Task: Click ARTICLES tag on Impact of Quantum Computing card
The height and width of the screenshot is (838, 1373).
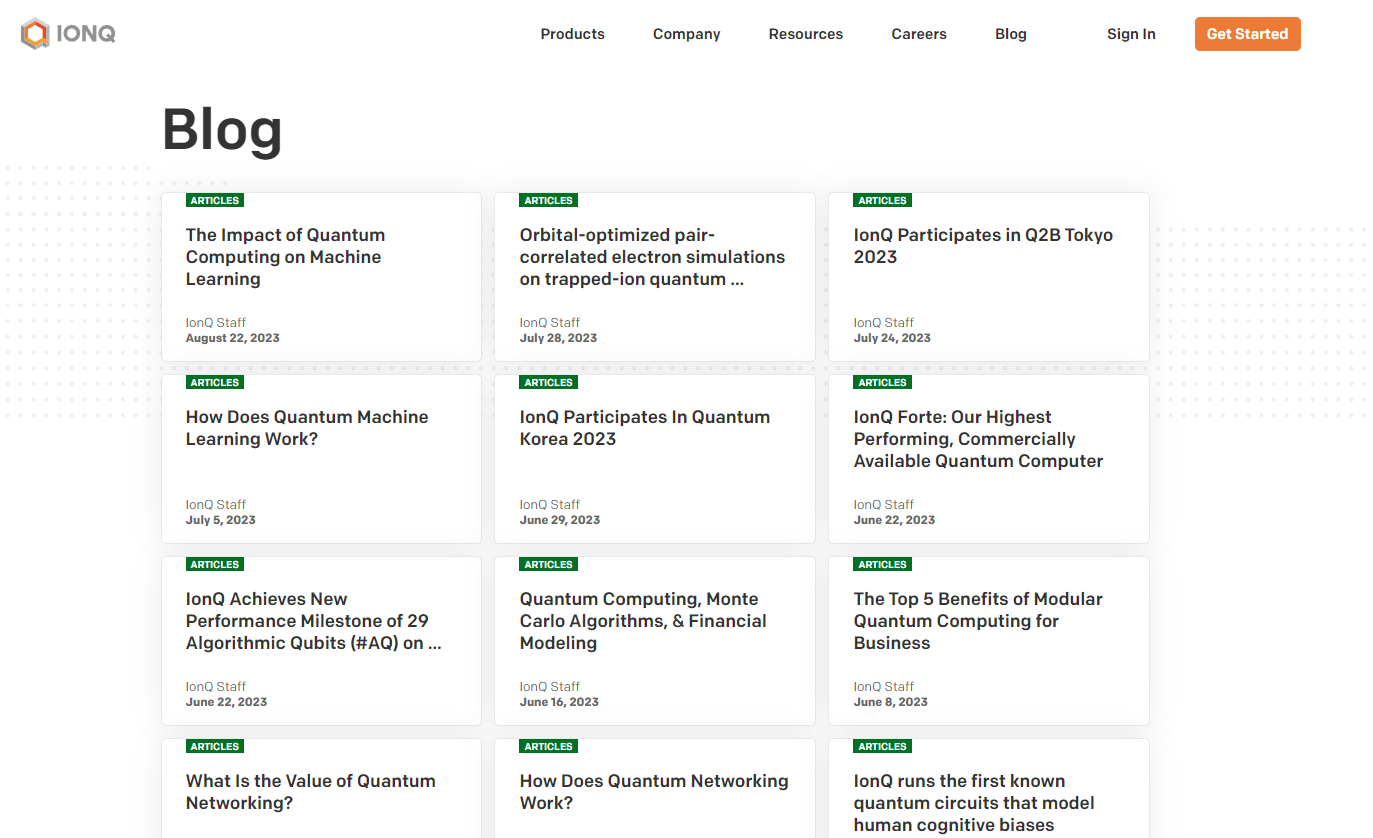Action: point(215,200)
